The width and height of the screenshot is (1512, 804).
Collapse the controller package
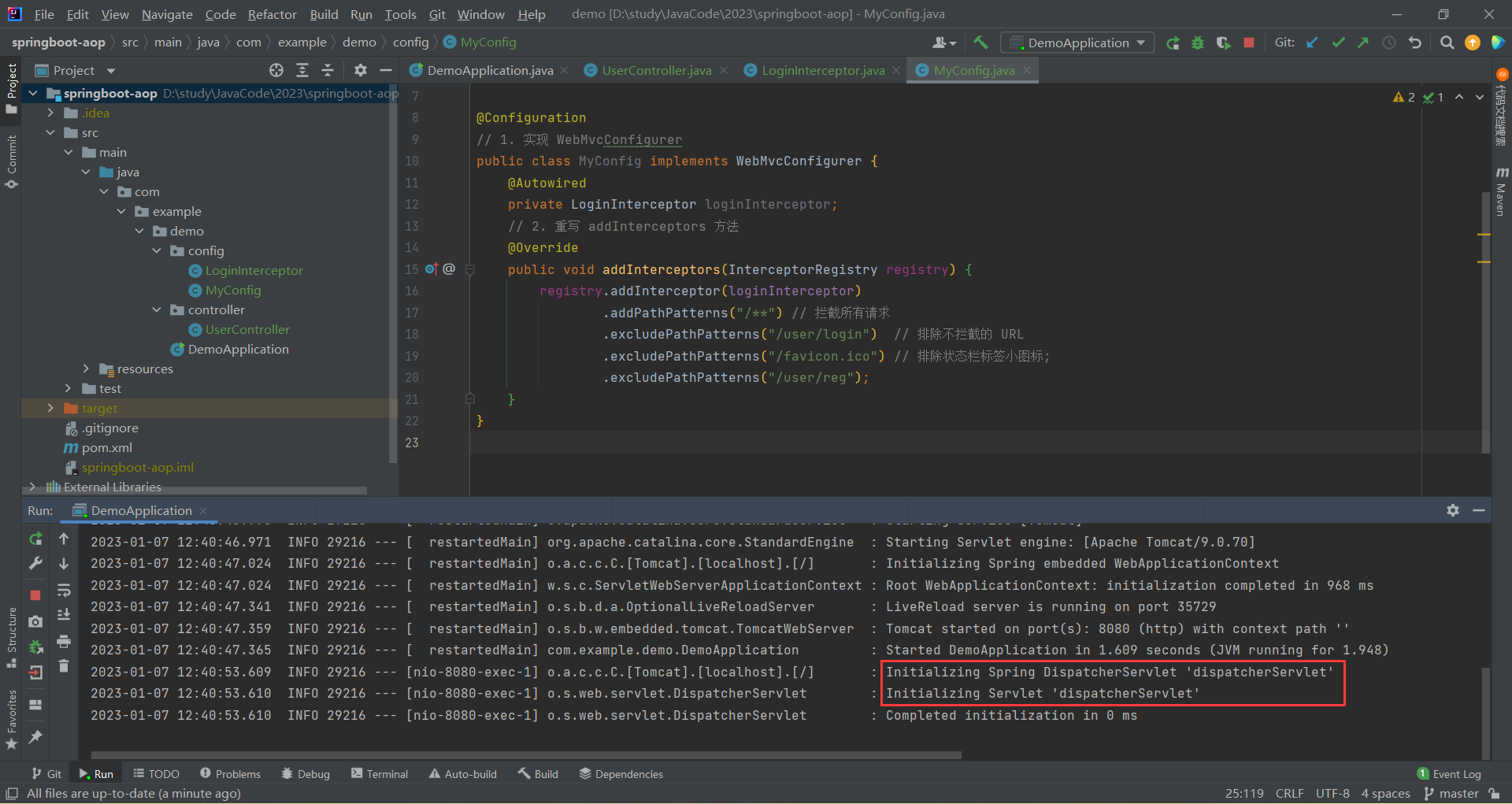click(x=157, y=309)
